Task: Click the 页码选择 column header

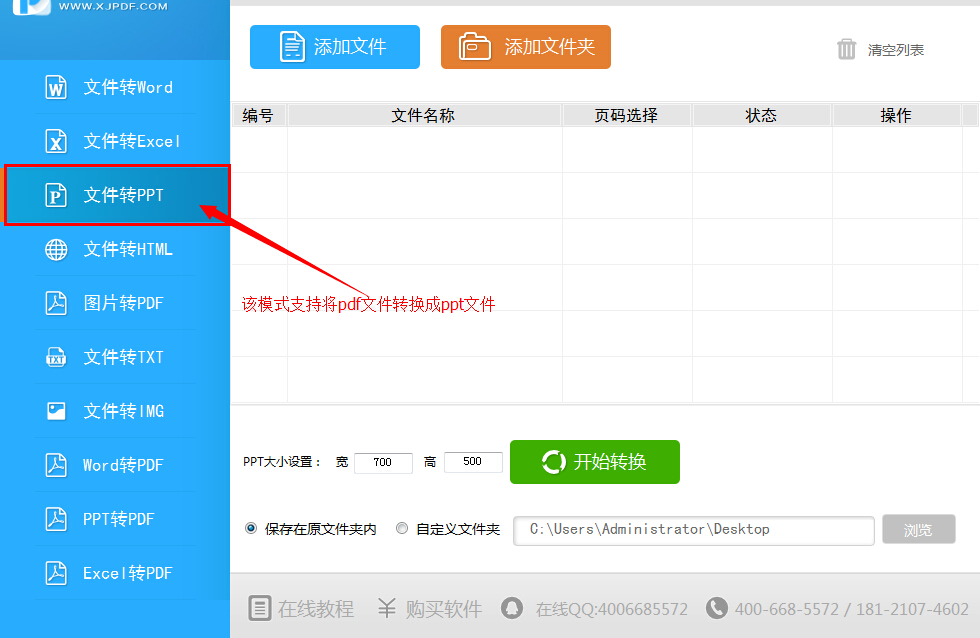Action: 627,115
